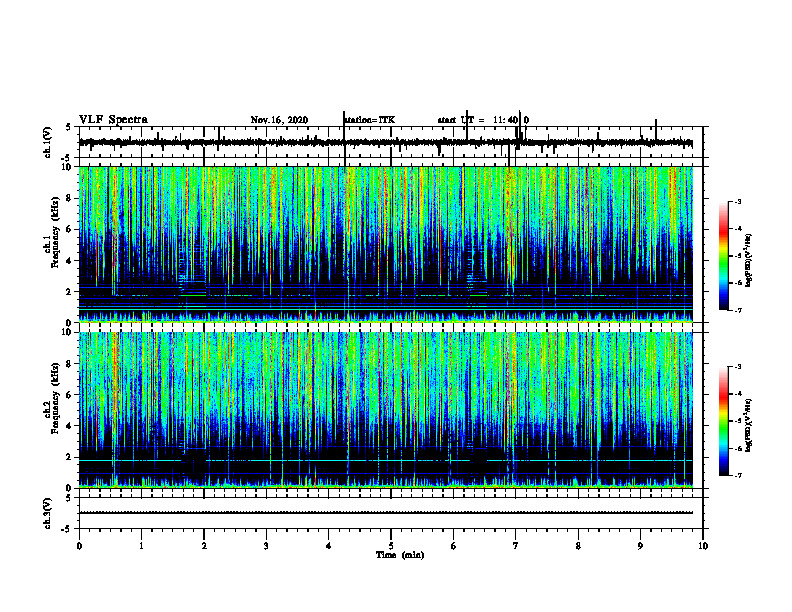The image size is (792, 612).
Task: Click the "-3" tick on the ch.1 color bar
Action: click(737, 201)
